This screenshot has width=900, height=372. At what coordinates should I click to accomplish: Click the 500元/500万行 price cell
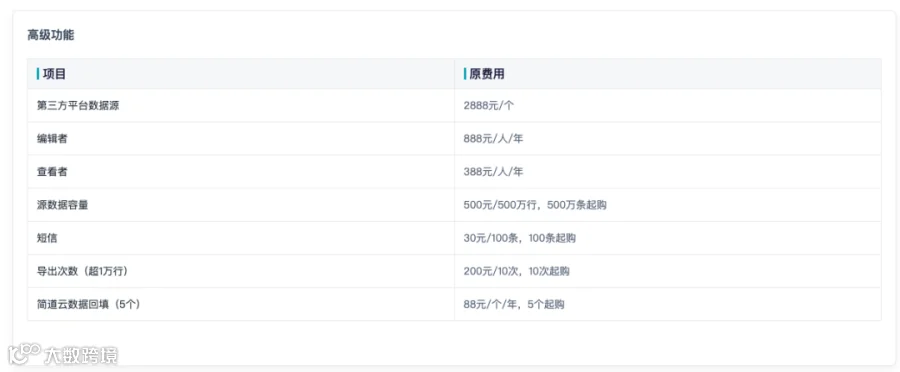click(535, 205)
